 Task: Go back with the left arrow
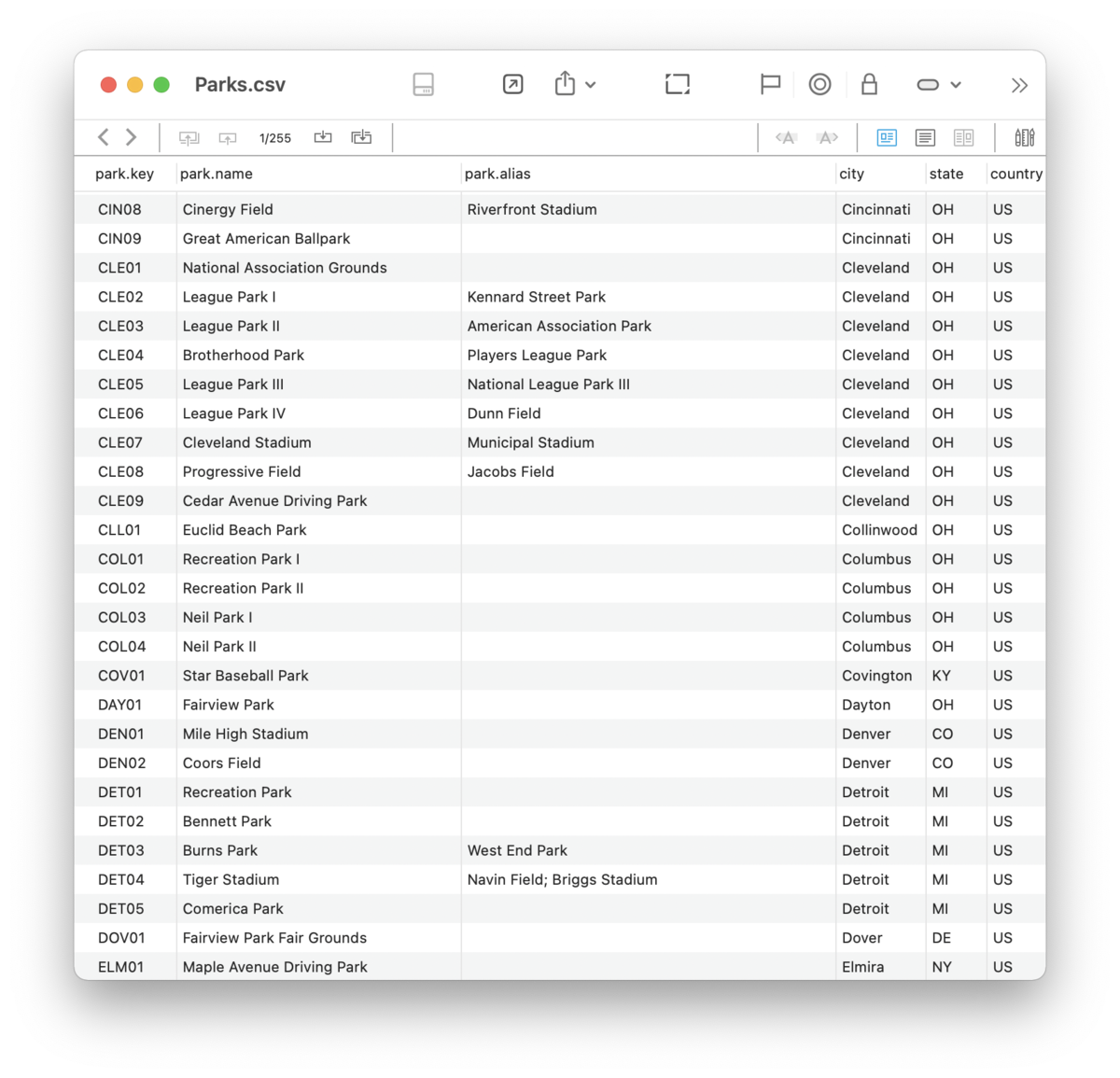pyautogui.click(x=104, y=137)
